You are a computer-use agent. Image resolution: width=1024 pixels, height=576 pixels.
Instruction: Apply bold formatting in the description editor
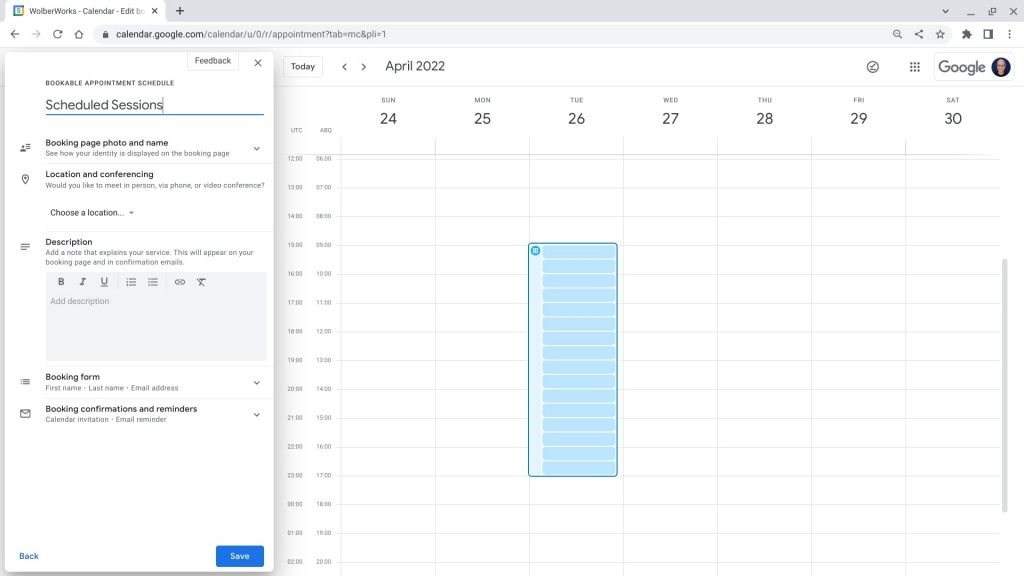(61, 282)
